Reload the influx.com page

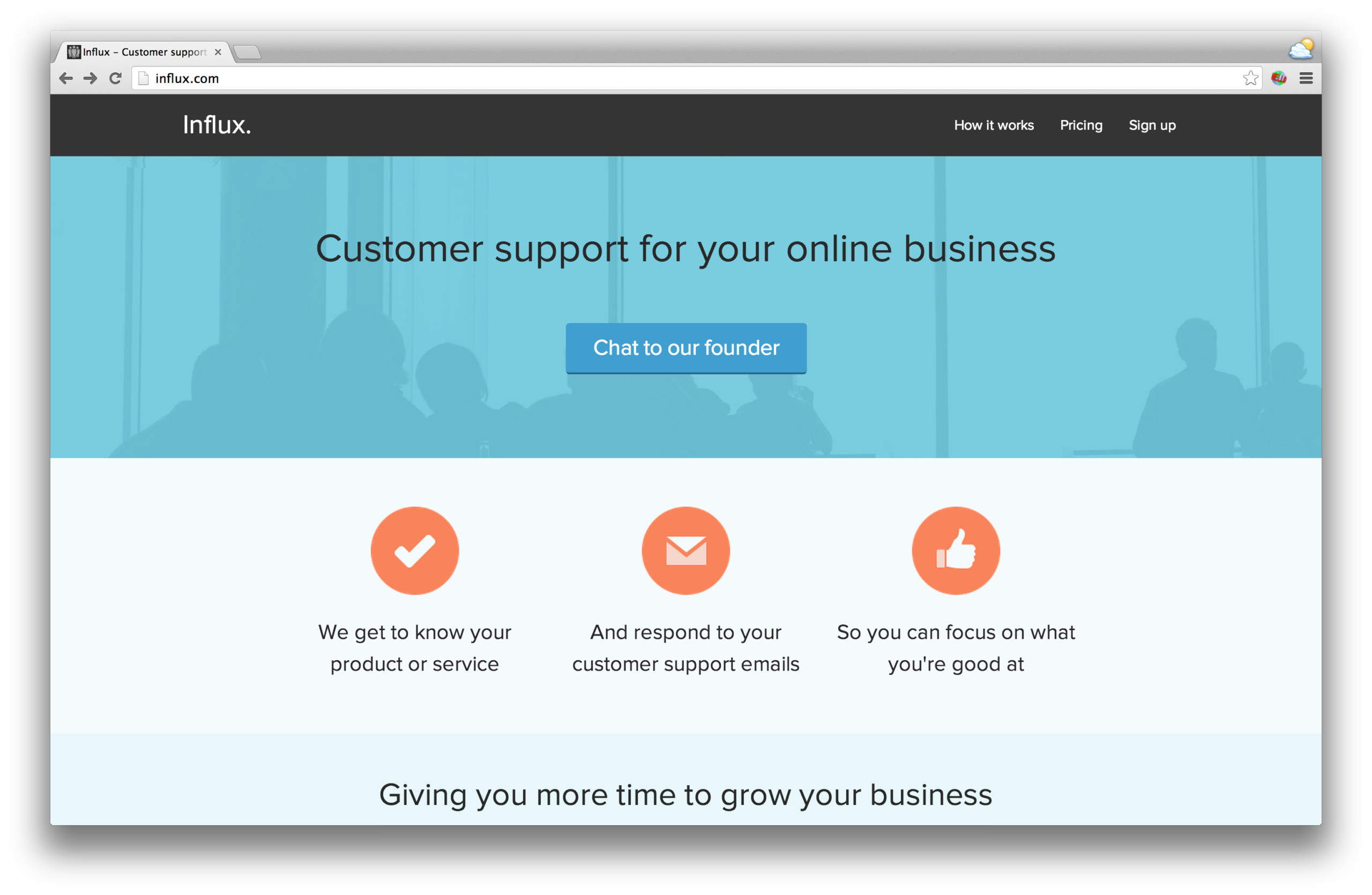coord(115,78)
